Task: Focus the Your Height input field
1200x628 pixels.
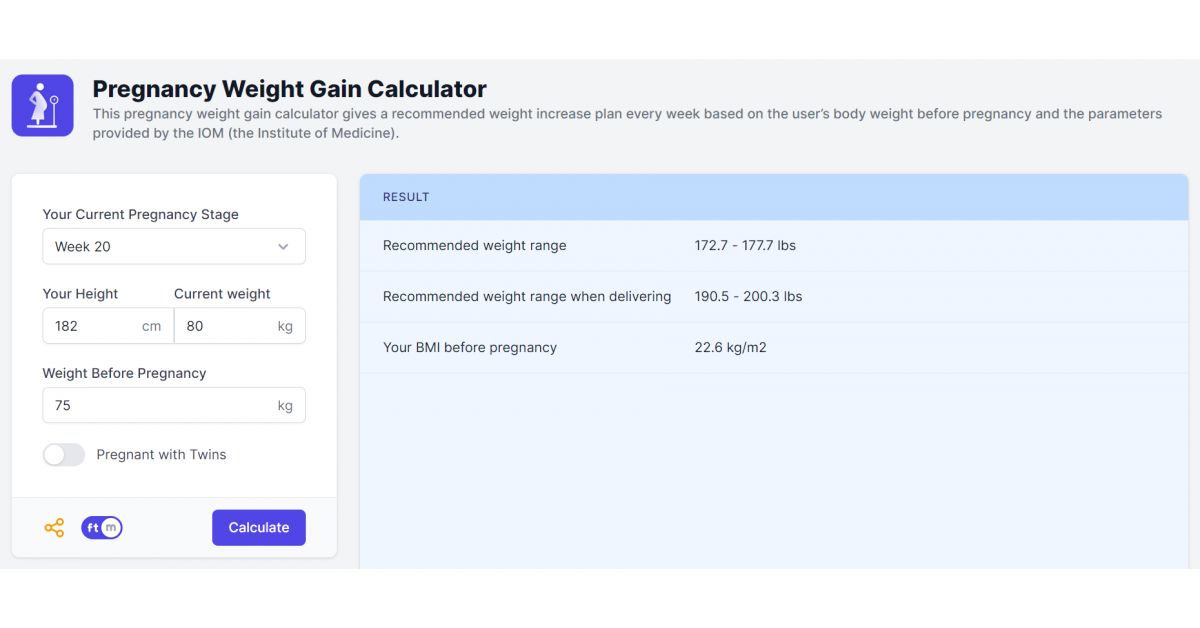Action: coord(92,326)
